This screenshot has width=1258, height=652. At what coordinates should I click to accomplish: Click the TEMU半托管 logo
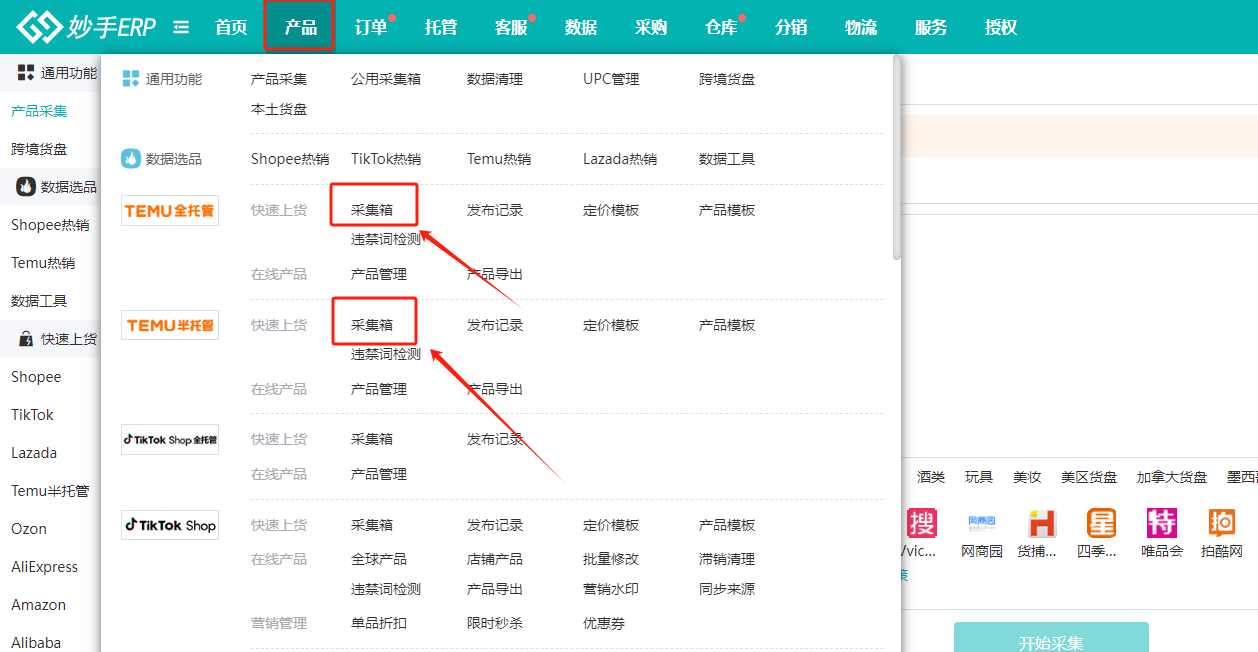coord(170,325)
